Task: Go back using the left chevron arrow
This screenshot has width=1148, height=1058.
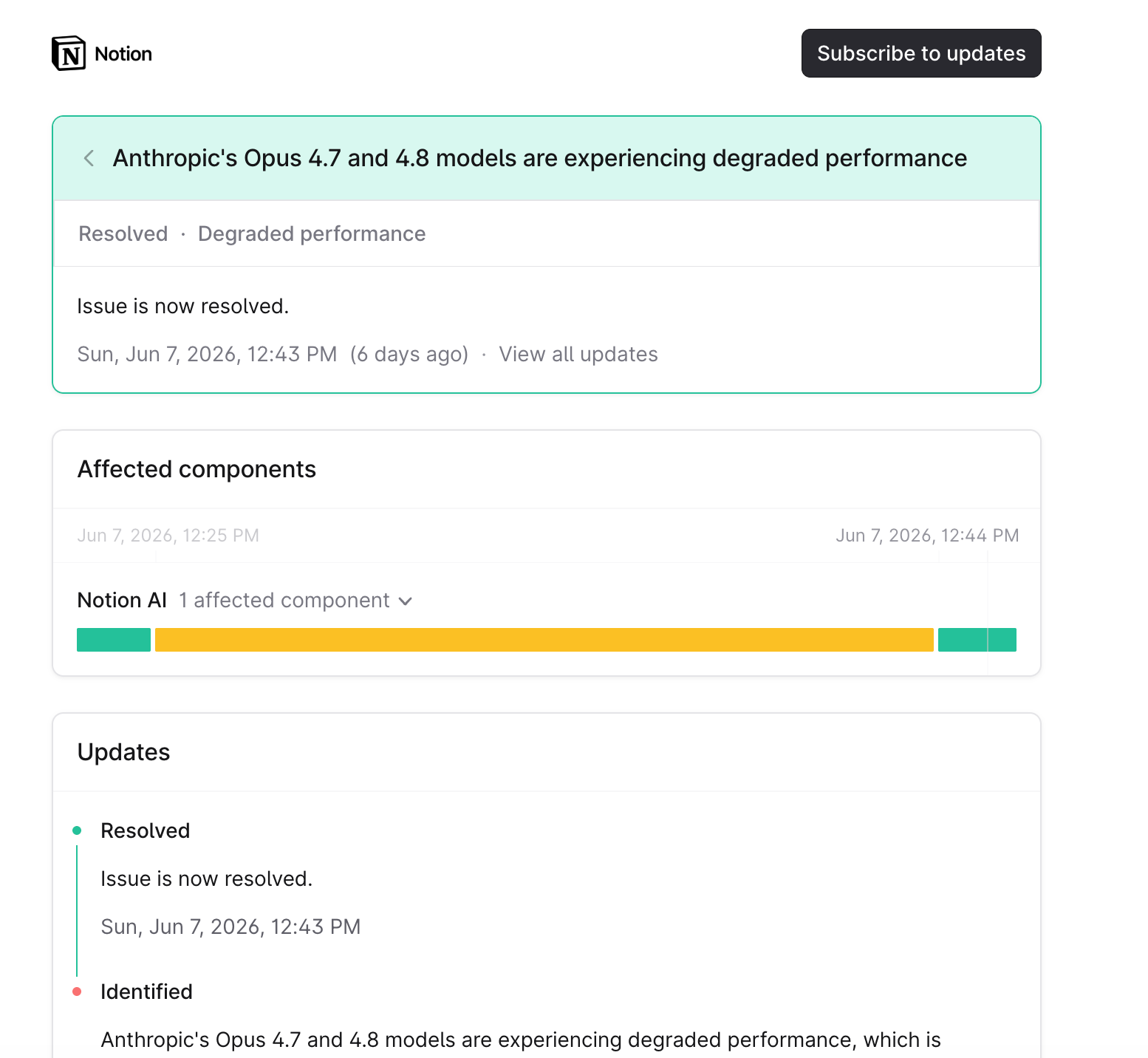Action: [x=89, y=158]
